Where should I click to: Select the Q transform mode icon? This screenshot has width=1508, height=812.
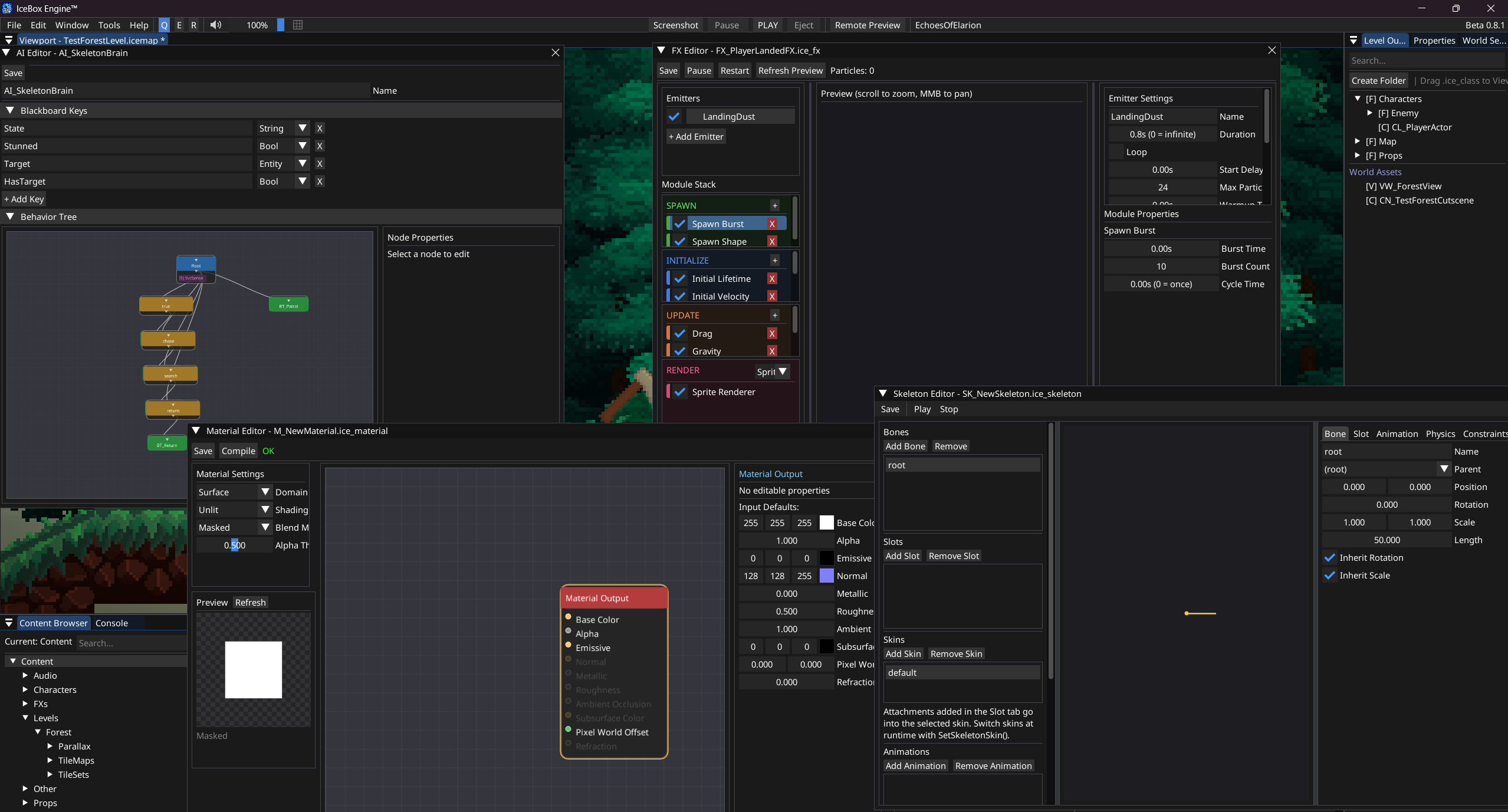[x=165, y=25]
